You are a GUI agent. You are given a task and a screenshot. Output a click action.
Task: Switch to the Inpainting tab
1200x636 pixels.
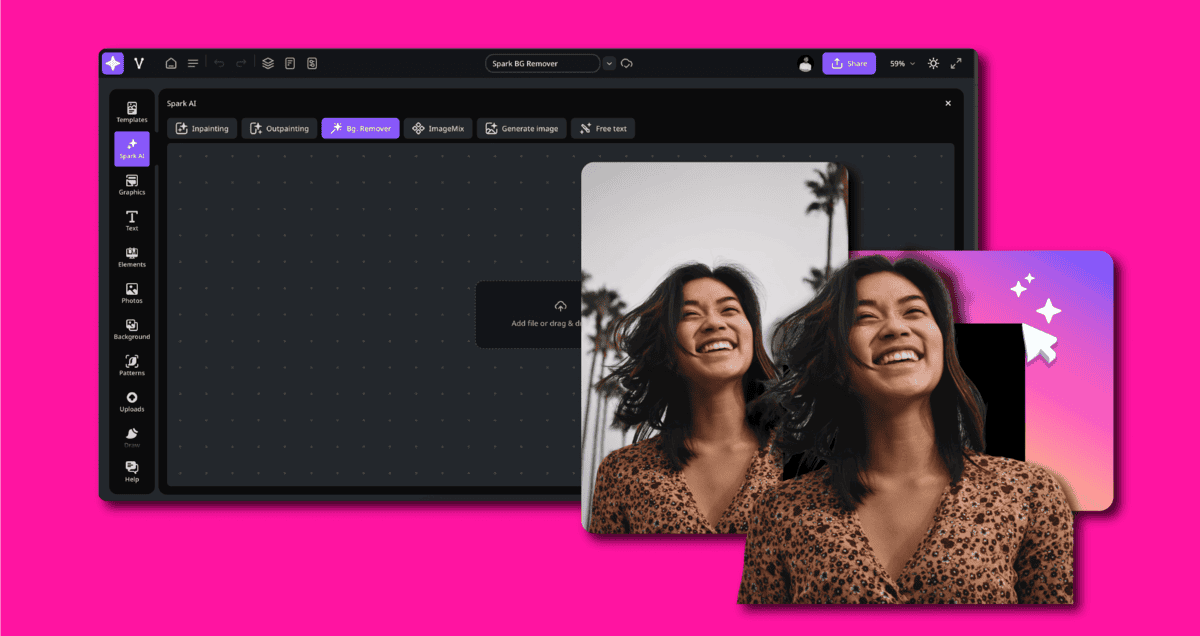202,129
